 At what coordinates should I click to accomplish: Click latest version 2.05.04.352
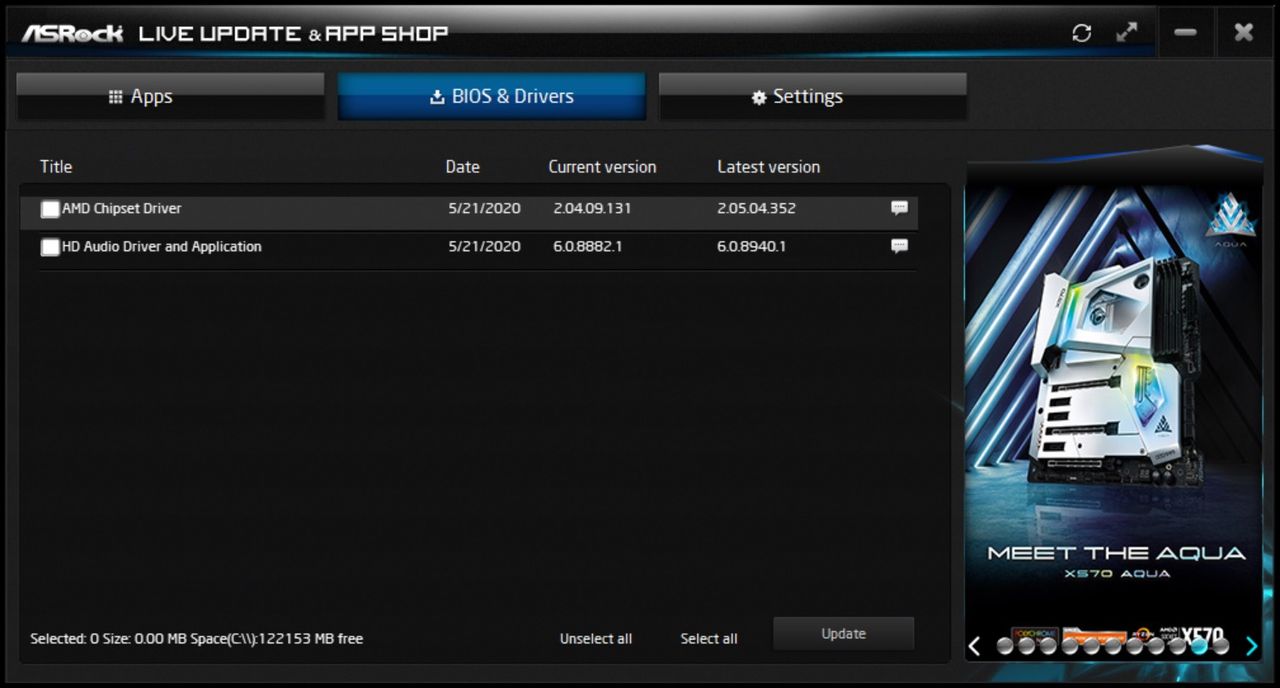tap(756, 209)
